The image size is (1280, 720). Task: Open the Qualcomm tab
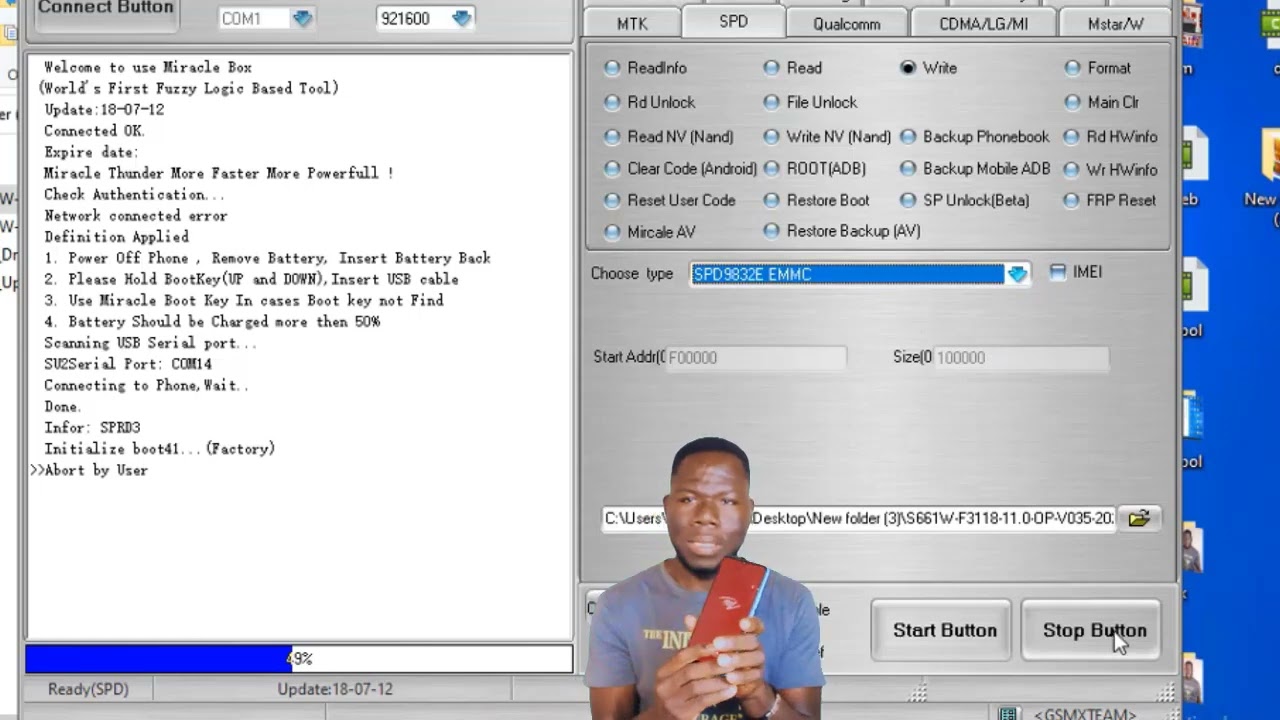(847, 23)
